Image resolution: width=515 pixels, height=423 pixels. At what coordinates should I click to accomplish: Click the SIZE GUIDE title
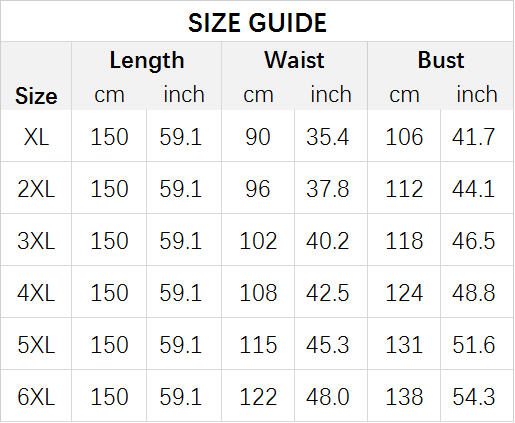coord(257,23)
